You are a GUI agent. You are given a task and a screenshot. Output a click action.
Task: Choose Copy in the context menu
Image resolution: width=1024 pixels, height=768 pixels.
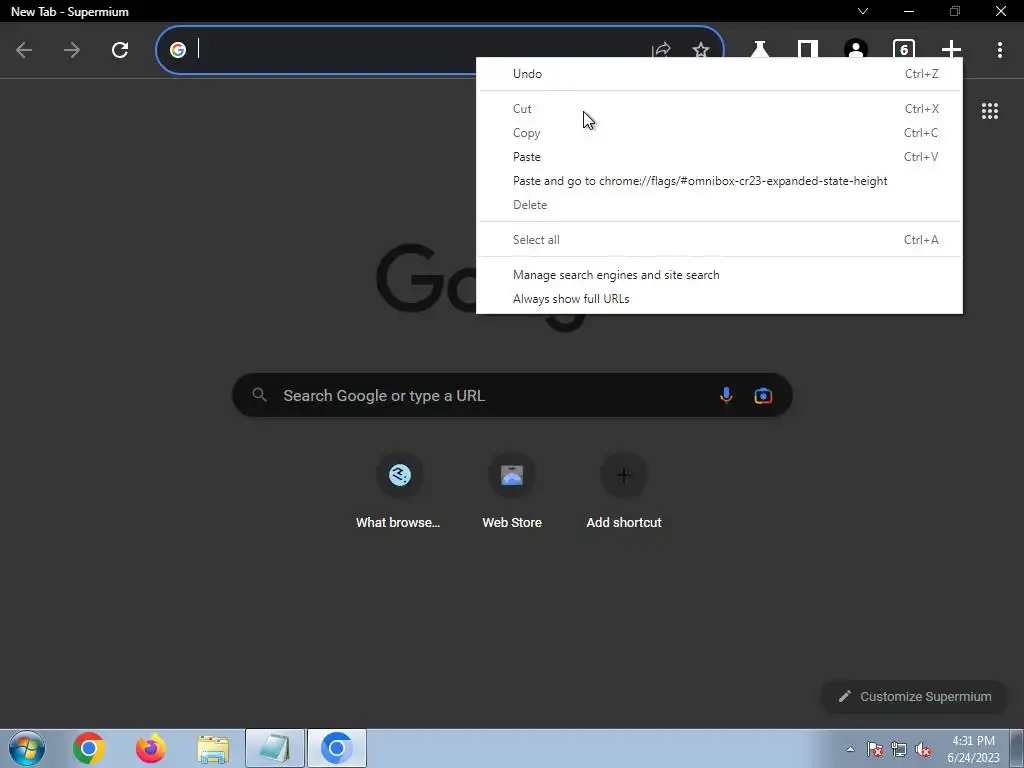coord(719,133)
